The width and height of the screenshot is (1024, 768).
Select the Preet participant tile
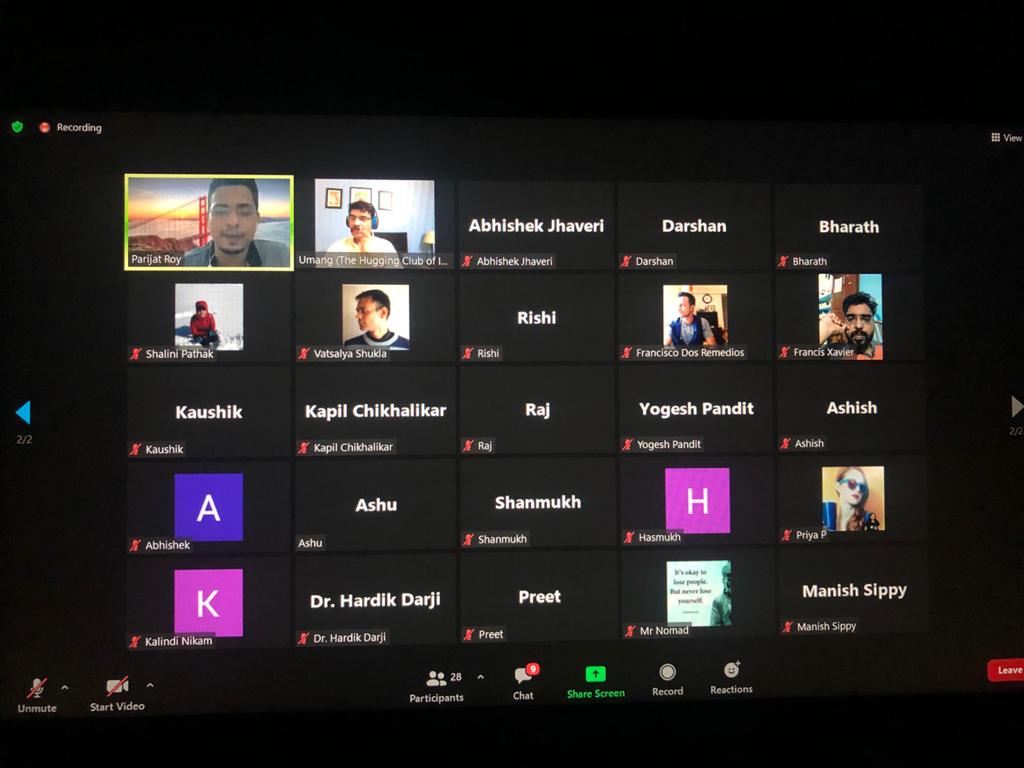click(539, 596)
